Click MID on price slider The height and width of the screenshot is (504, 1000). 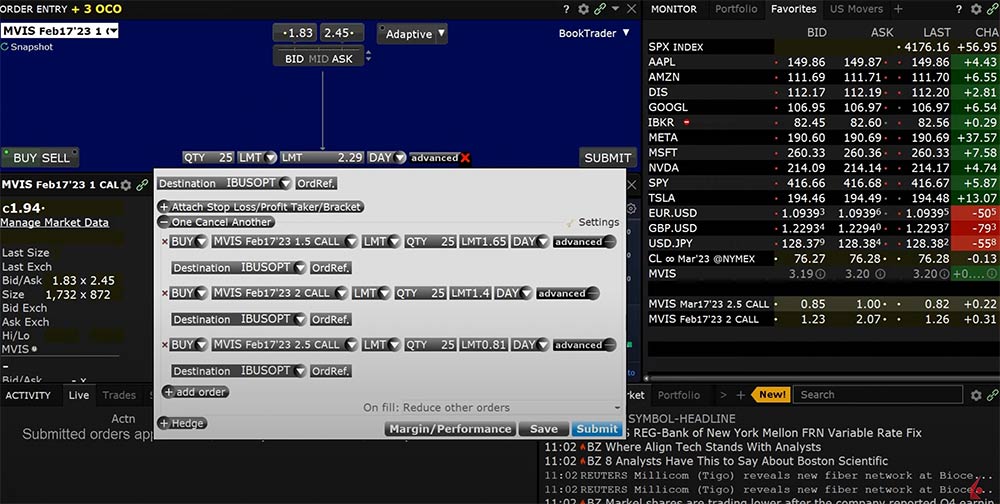point(318,59)
